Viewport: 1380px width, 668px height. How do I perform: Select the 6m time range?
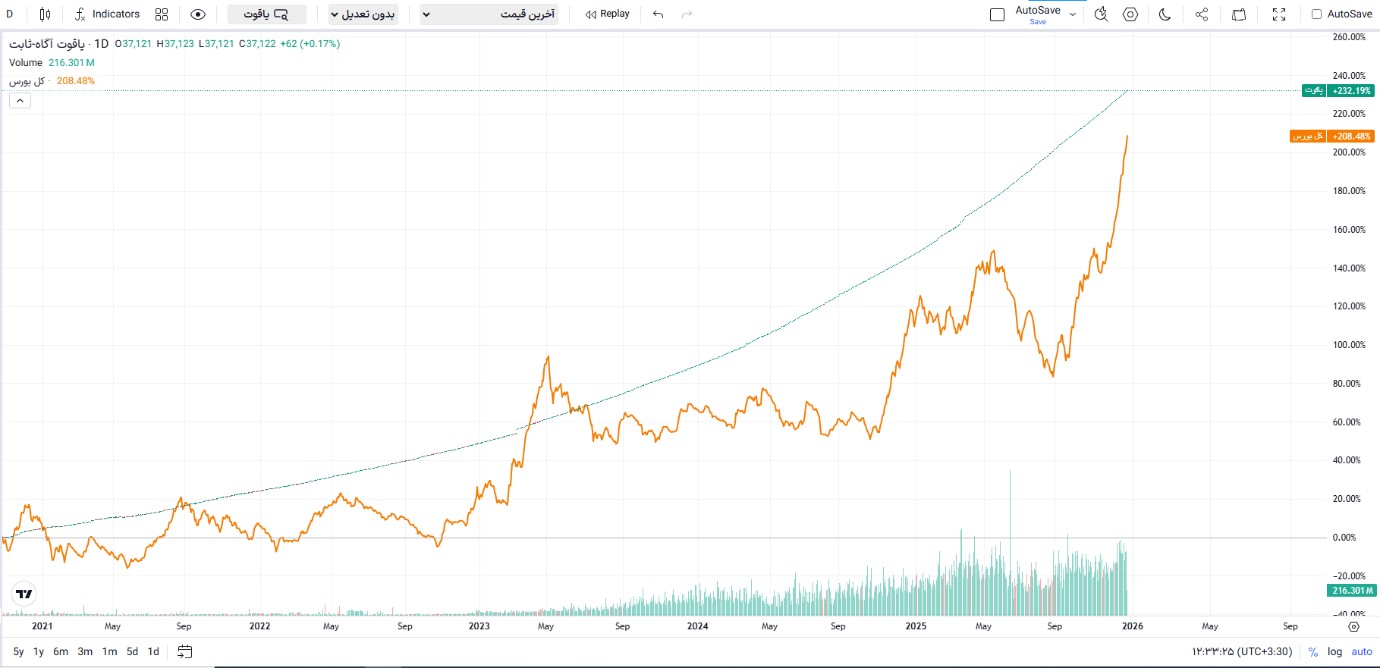click(61, 651)
